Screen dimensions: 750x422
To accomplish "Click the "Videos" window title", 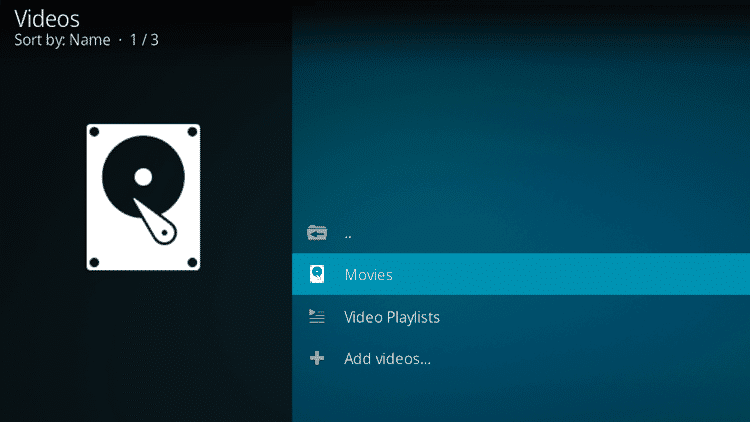I will point(47,19).
